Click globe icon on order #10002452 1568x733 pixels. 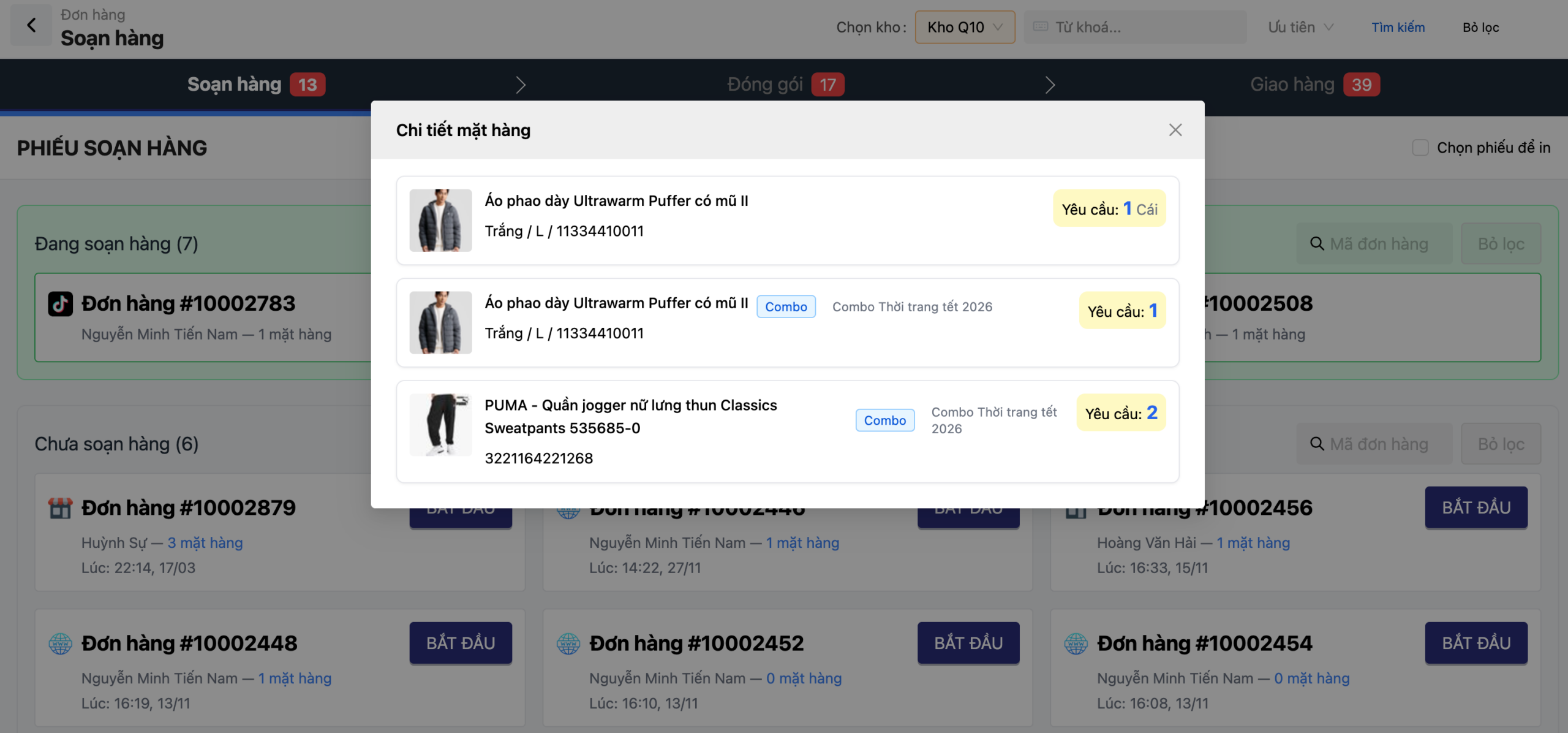(x=568, y=644)
